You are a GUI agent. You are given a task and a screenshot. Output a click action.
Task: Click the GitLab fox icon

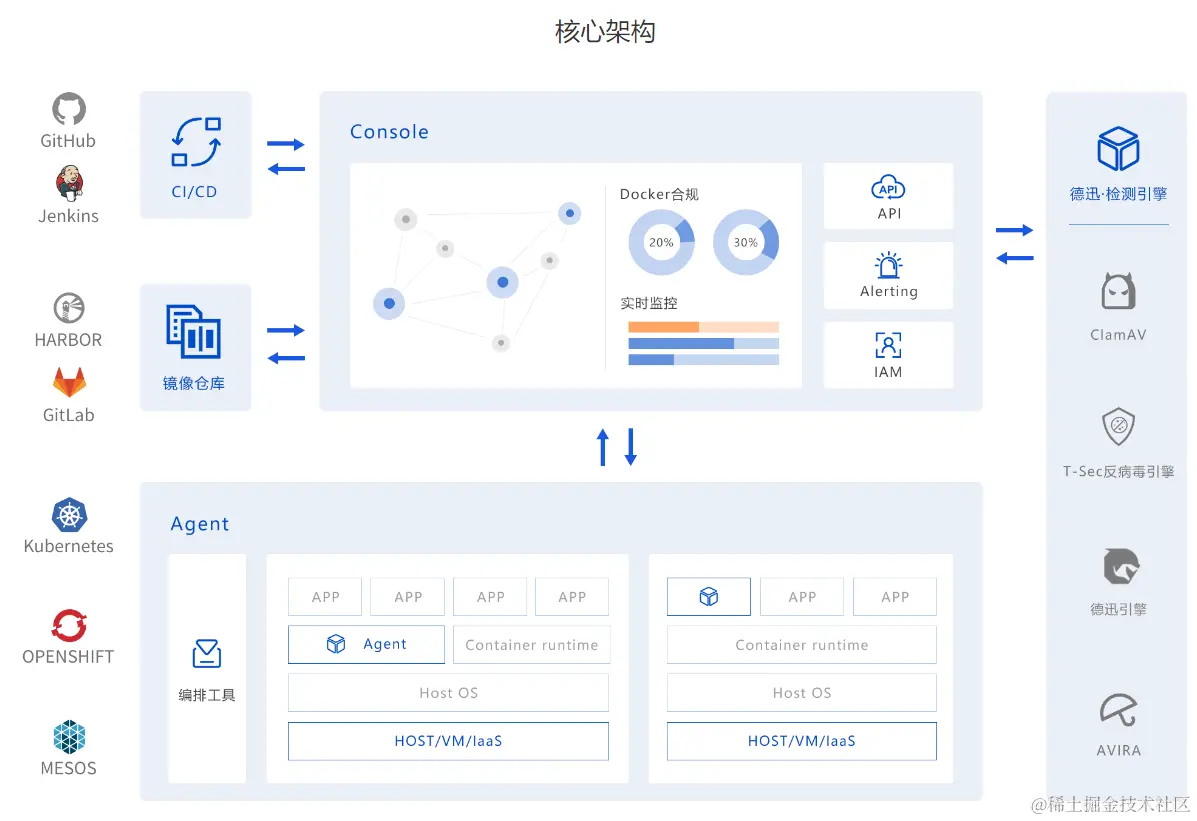(x=69, y=383)
